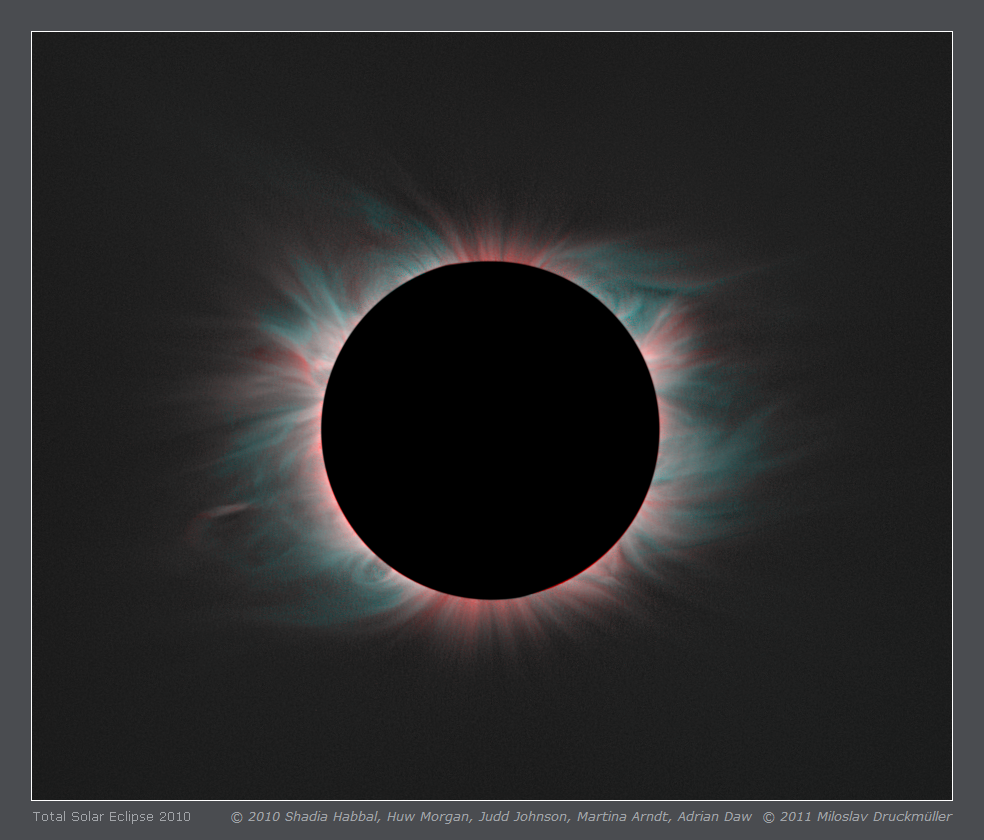This screenshot has width=984, height=840.
Task: Click the word "Total" in the caption
Action: click(x=48, y=817)
